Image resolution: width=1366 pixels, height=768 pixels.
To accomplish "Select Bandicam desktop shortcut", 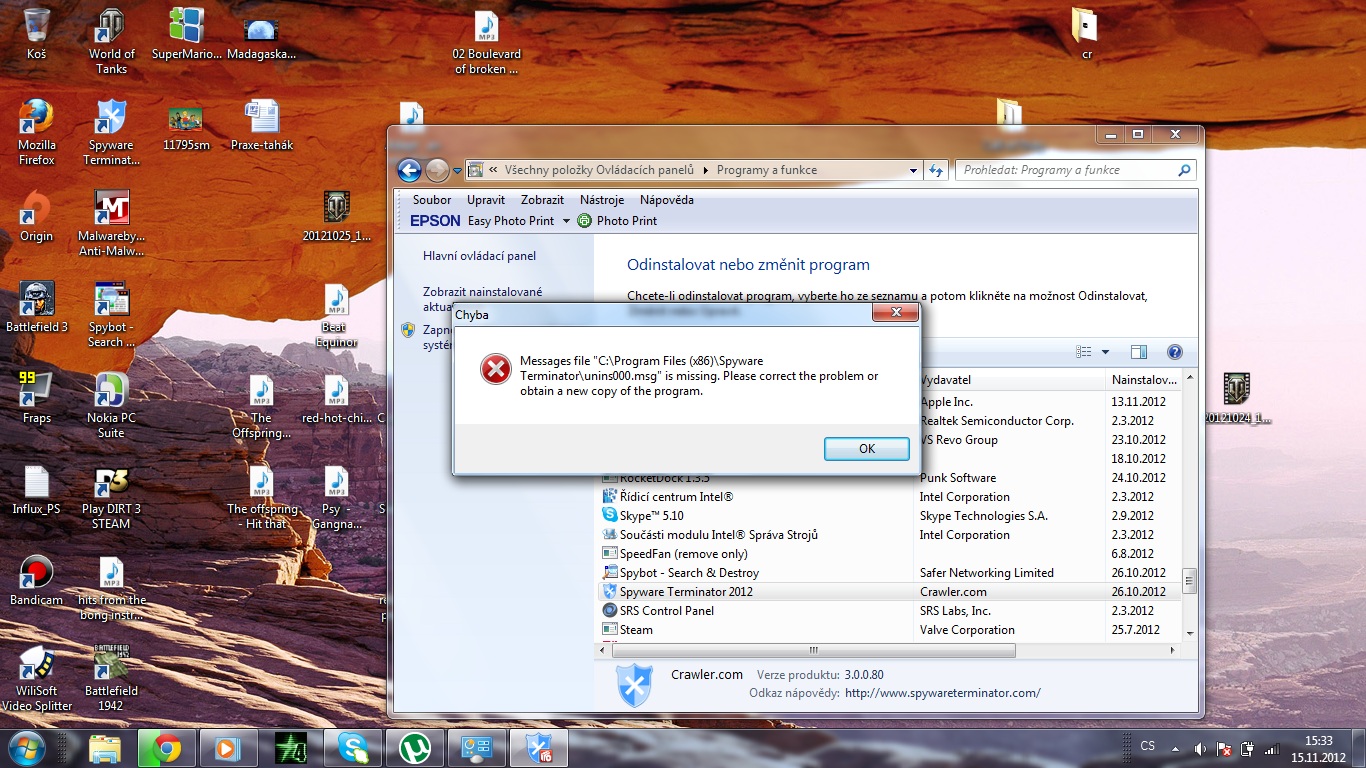I will click(36, 580).
